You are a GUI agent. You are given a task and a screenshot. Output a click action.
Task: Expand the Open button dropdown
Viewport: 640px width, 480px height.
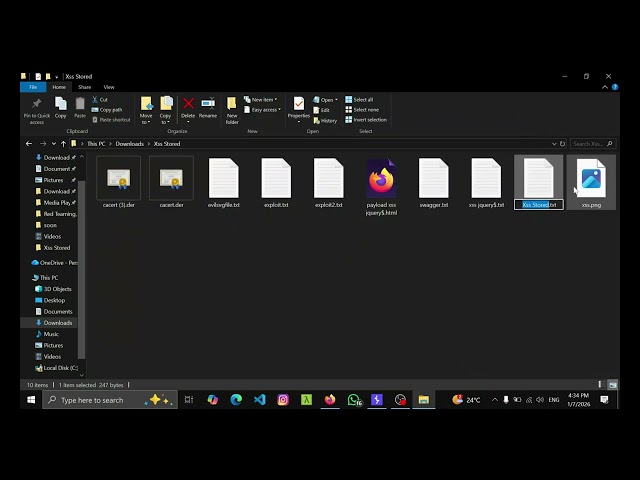tap(336, 100)
